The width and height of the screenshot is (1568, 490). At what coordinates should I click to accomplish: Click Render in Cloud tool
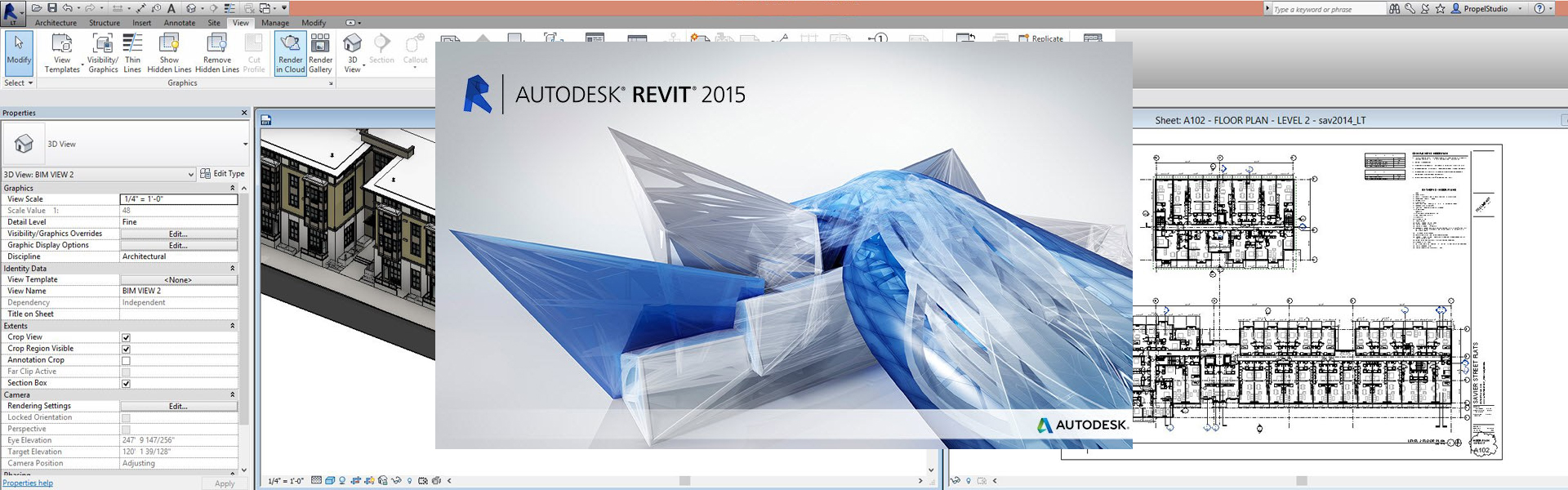click(291, 53)
